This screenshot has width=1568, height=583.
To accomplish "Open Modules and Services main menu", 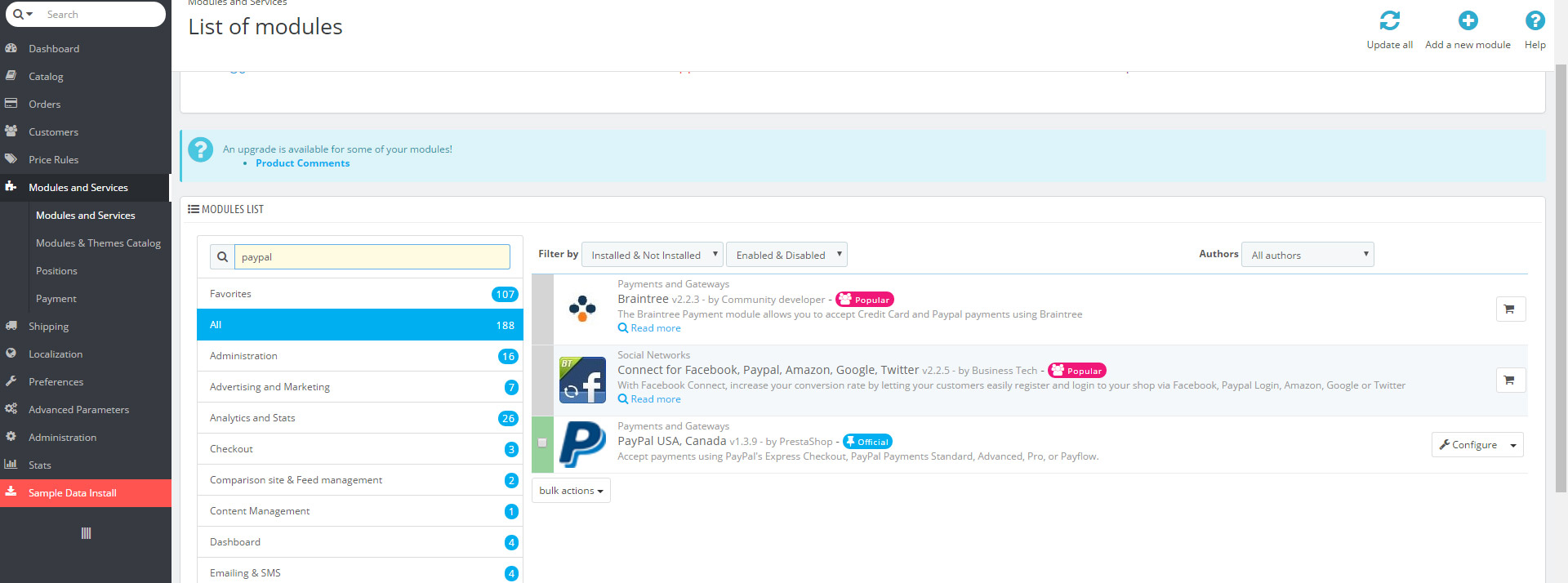I will pos(85,187).
